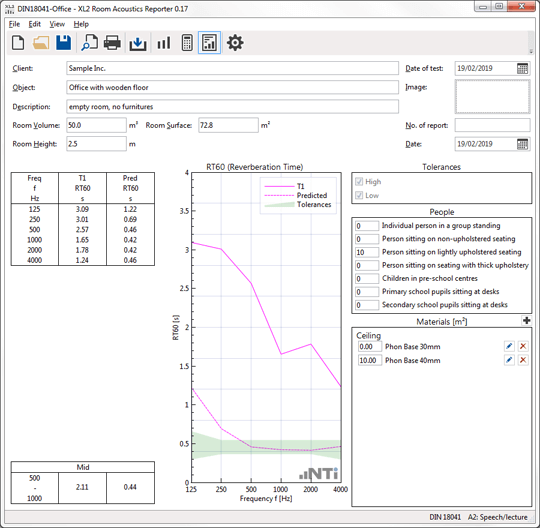
Task: Click the printer icon to print
Action: click(x=112, y=43)
